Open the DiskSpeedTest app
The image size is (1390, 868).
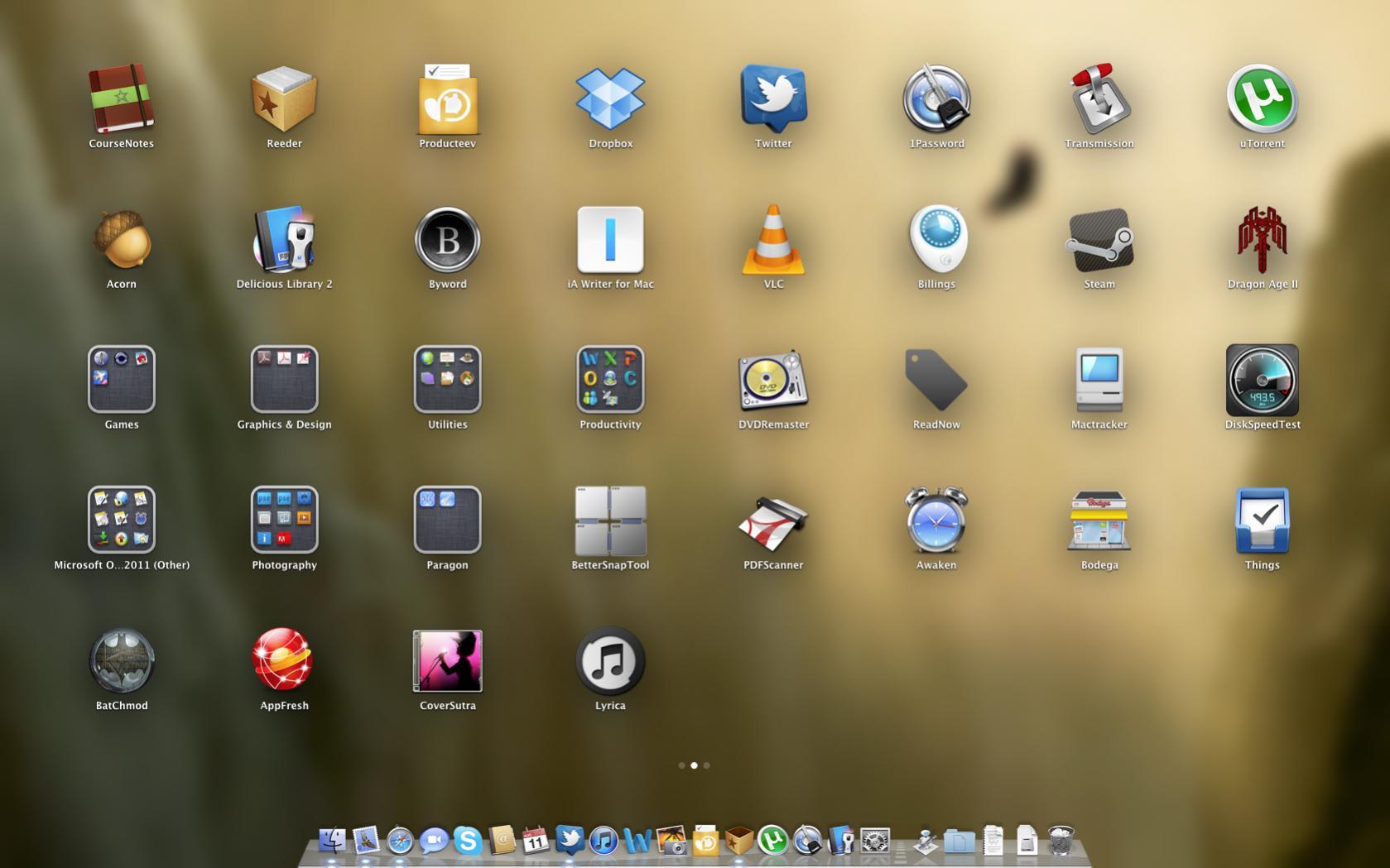[x=1262, y=379]
